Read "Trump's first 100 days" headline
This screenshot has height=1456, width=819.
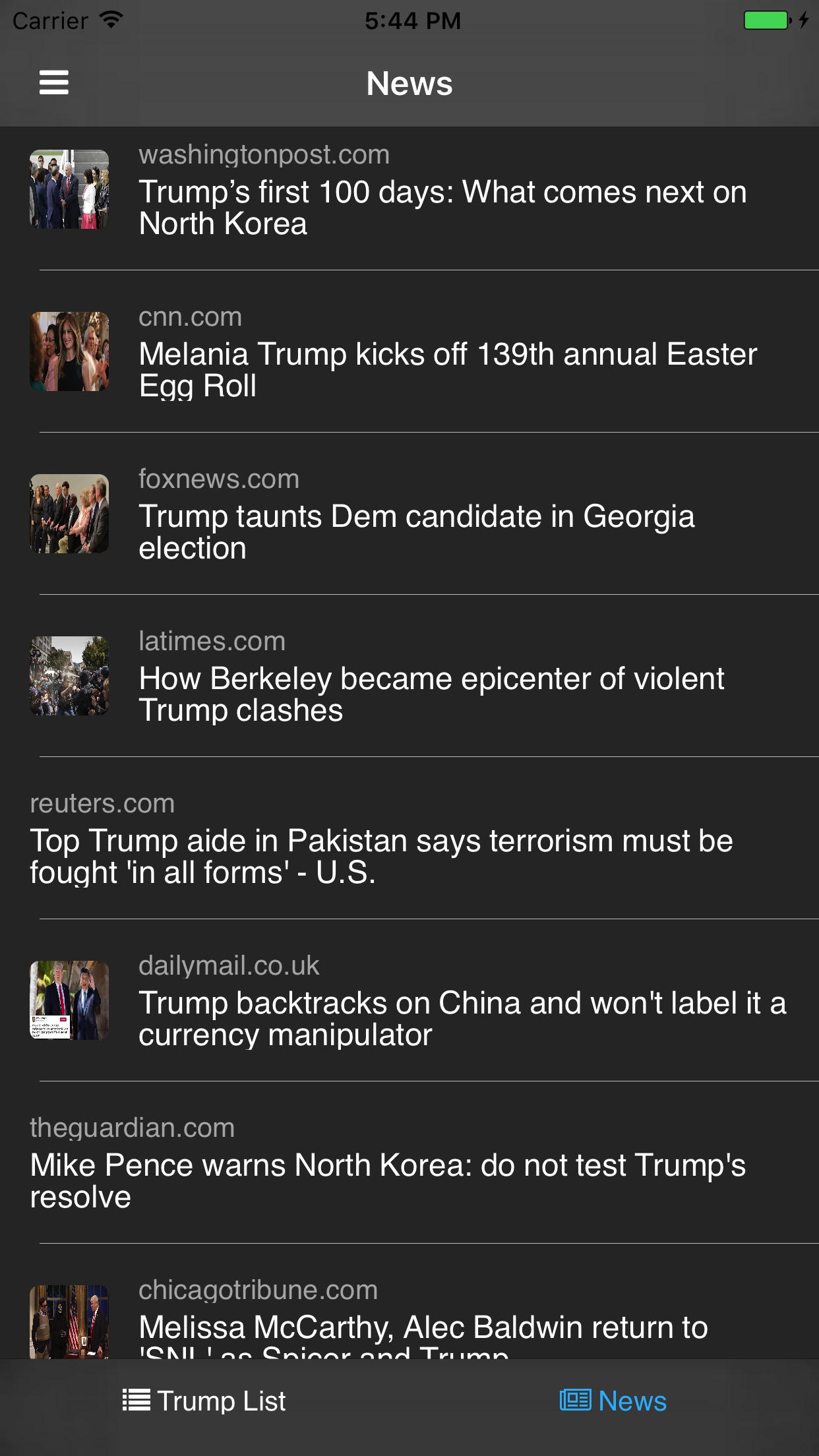pos(442,208)
